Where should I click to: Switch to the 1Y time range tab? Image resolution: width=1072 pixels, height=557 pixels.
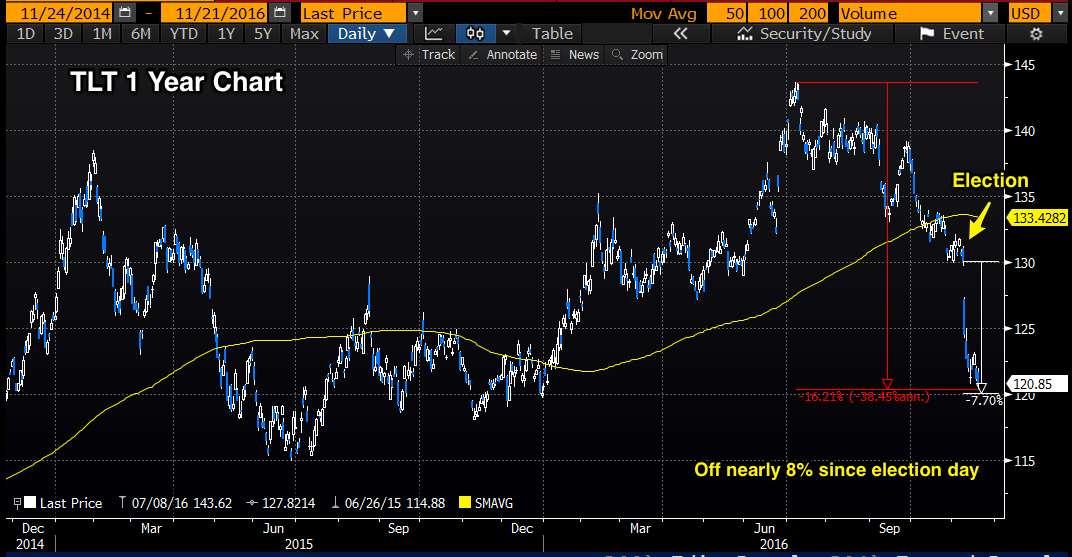coord(226,33)
